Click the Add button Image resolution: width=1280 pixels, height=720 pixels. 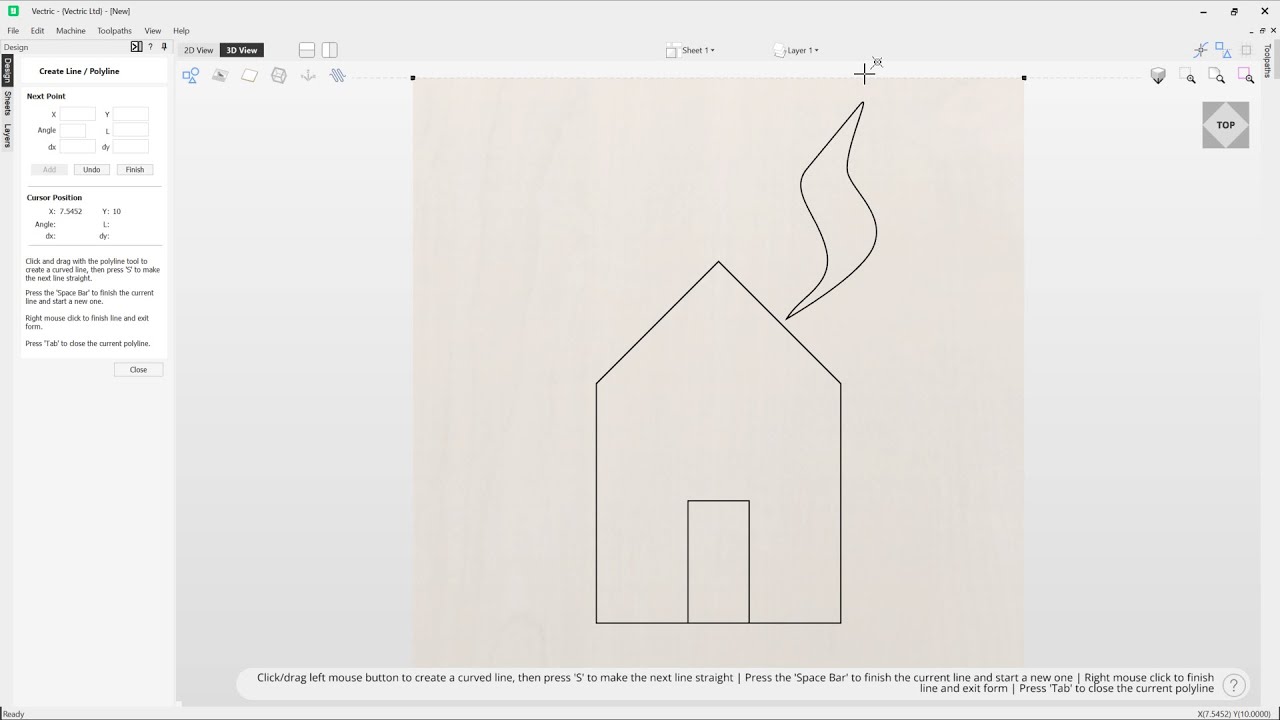(x=49, y=170)
